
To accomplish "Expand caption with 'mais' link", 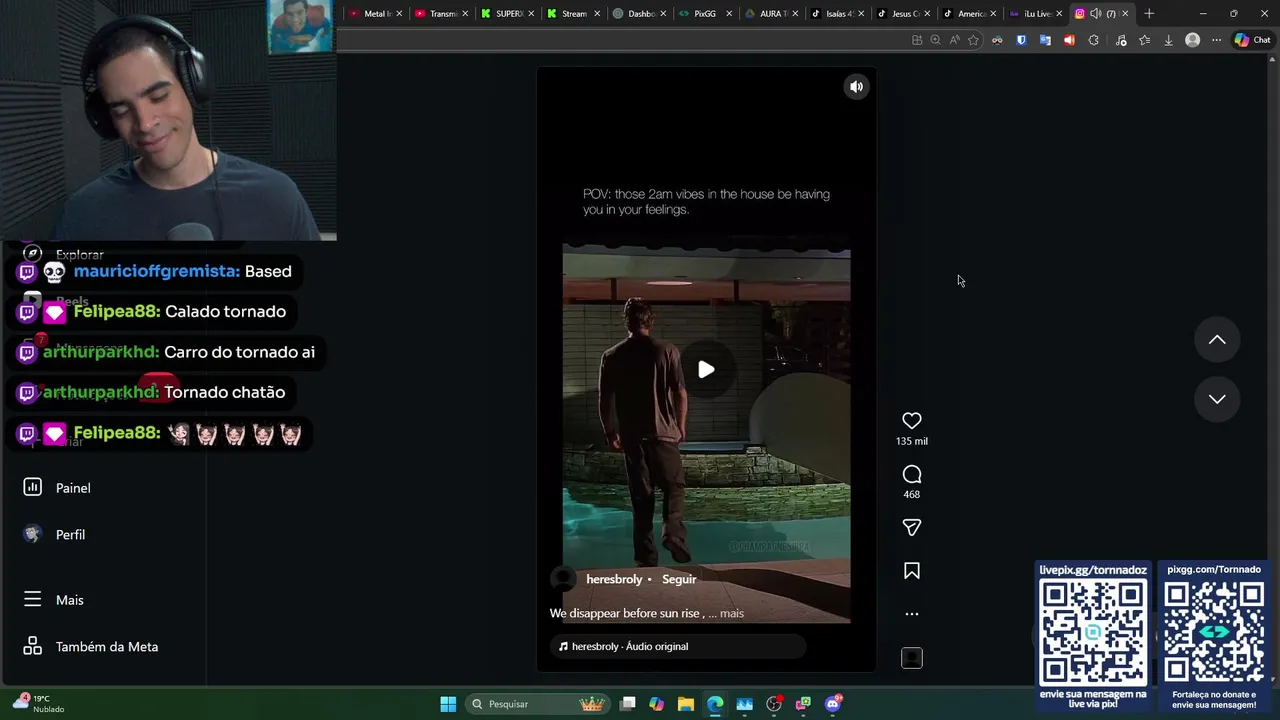I will (732, 613).
